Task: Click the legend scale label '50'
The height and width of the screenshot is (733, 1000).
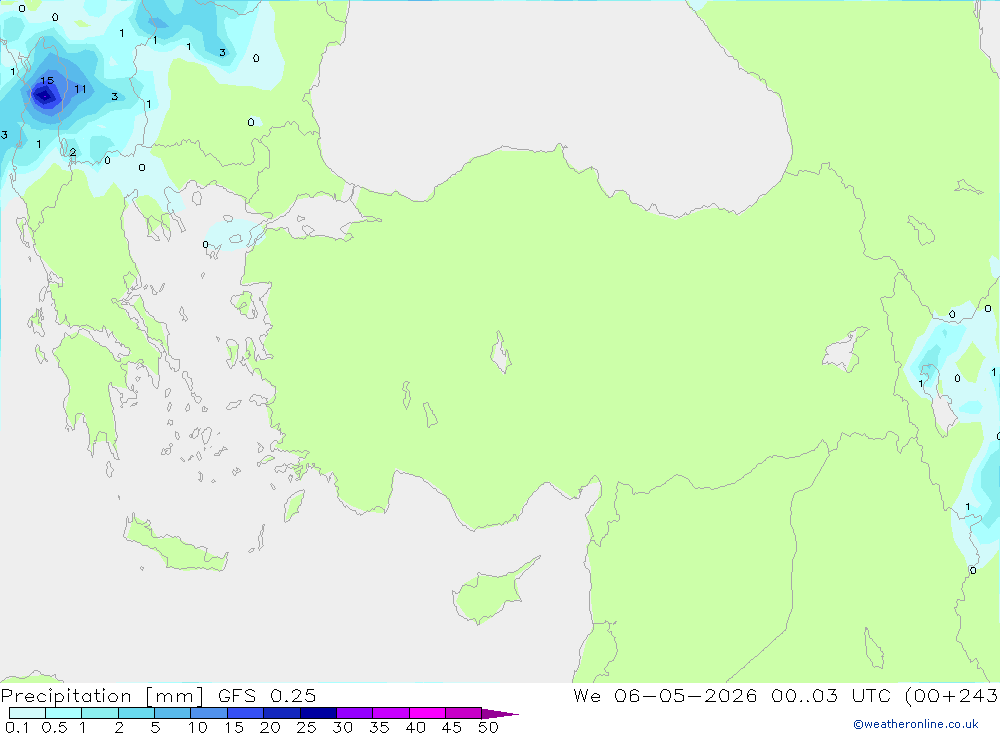Action: click(488, 727)
